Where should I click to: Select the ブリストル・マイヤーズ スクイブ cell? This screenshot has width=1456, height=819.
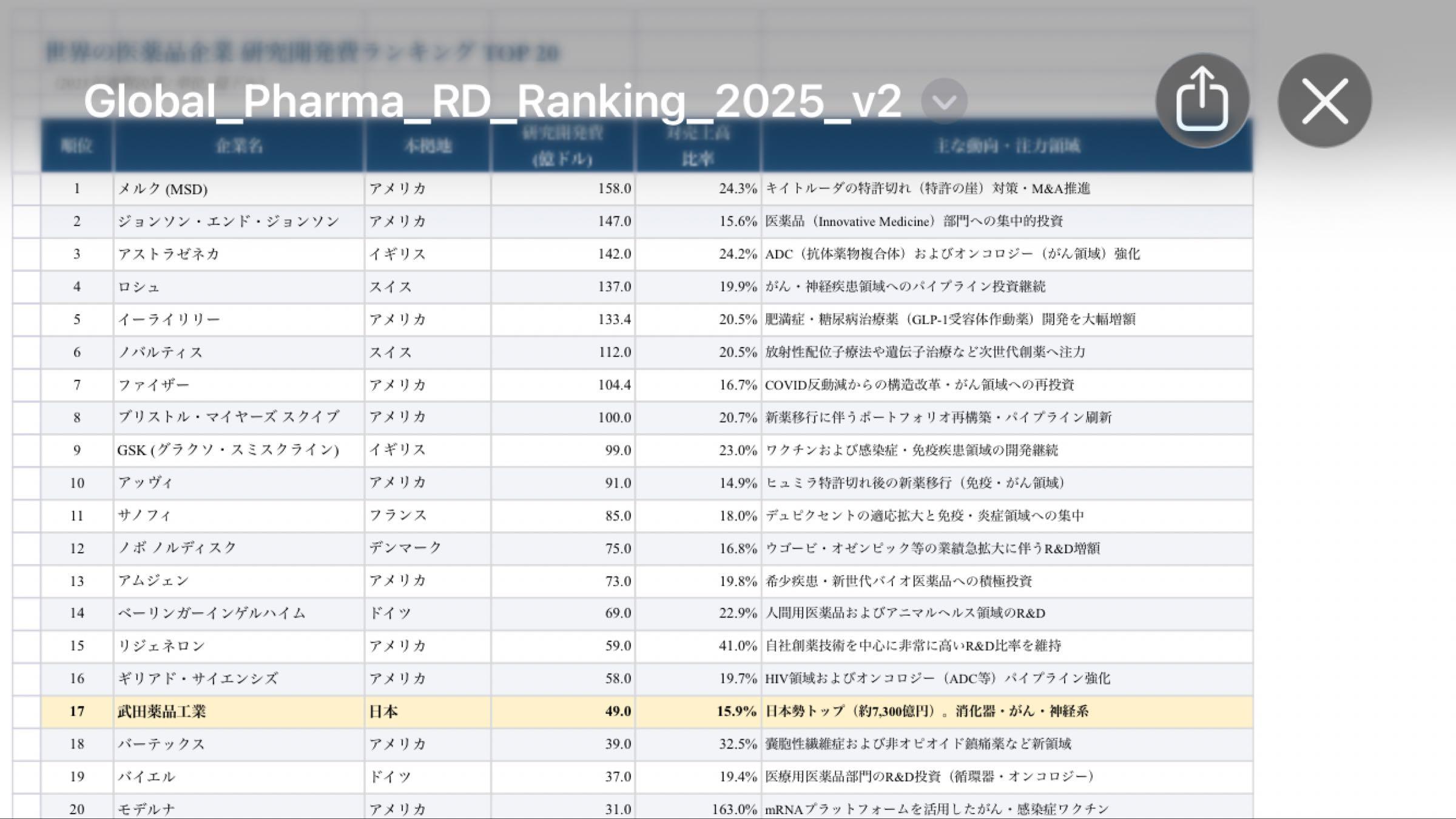click(x=239, y=417)
